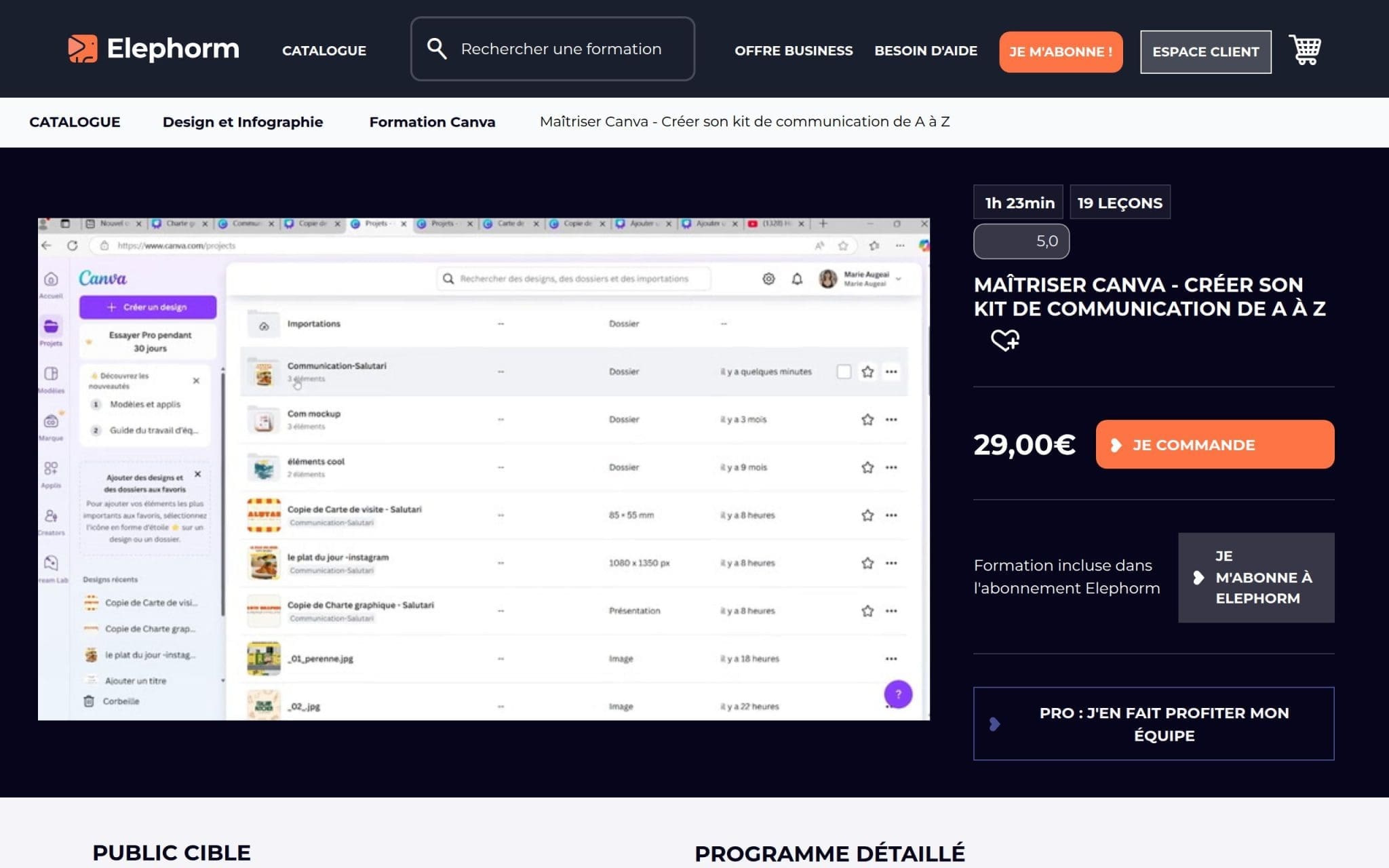This screenshot has width=1389, height=868.
Task: Click the 19 LEÇONS badge
Action: coord(1120,202)
